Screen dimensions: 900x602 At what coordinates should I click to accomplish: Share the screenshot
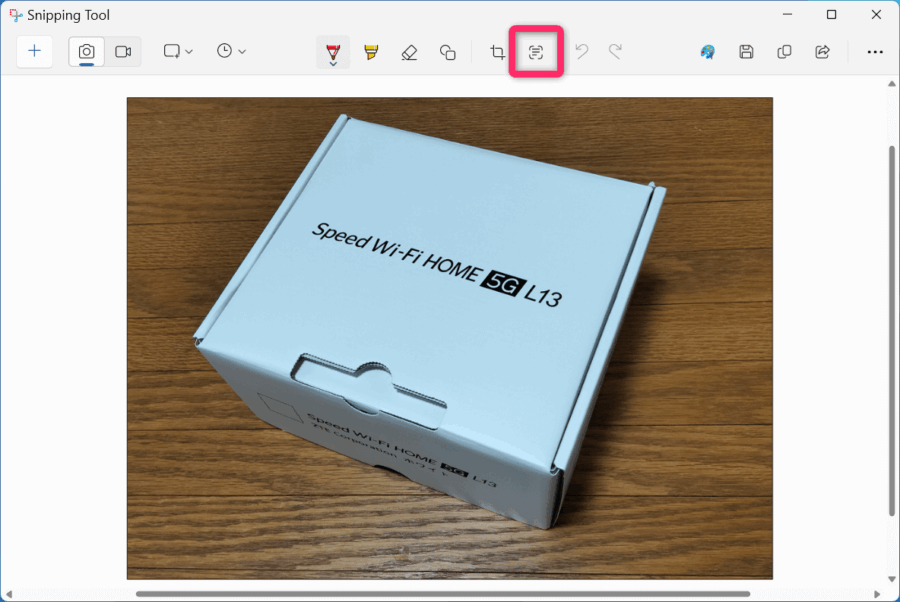820,51
